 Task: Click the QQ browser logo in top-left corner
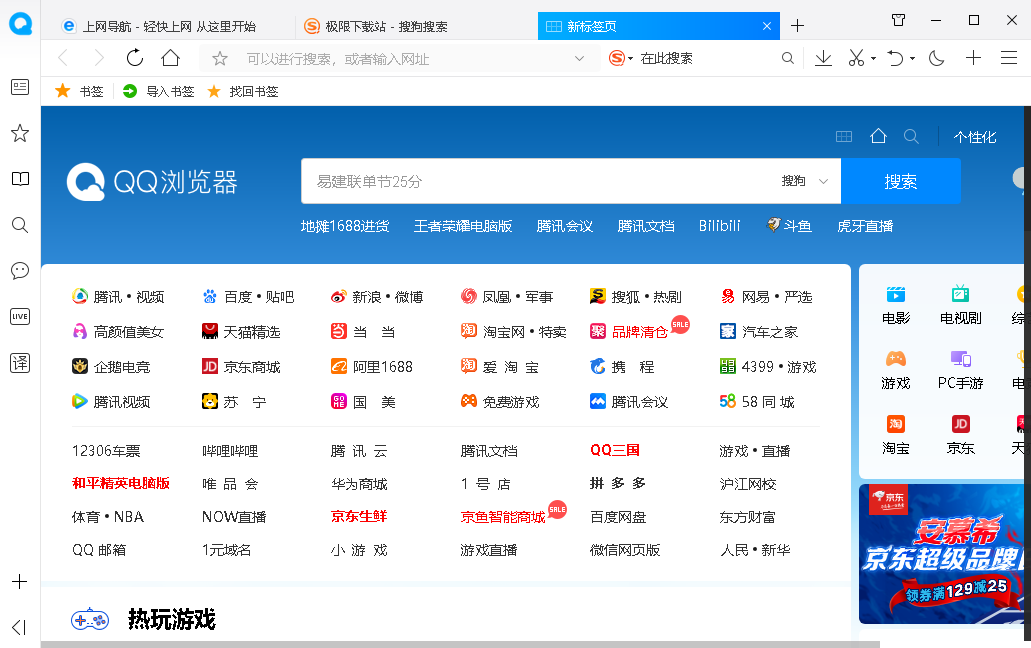click(20, 24)
